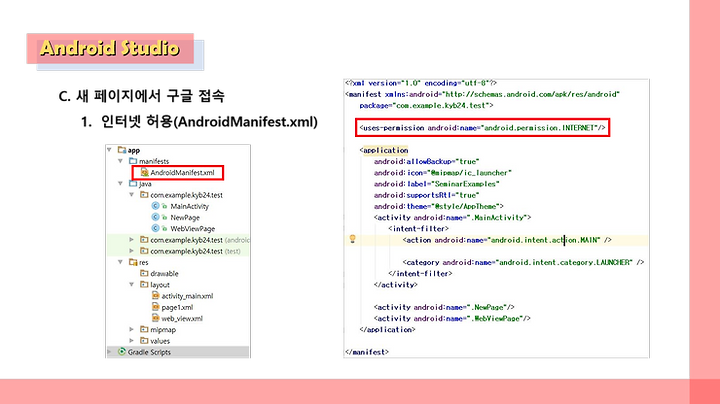Collapse the layout folder arrow
This screenshot has width=720, height=404.
click(131, 285)
